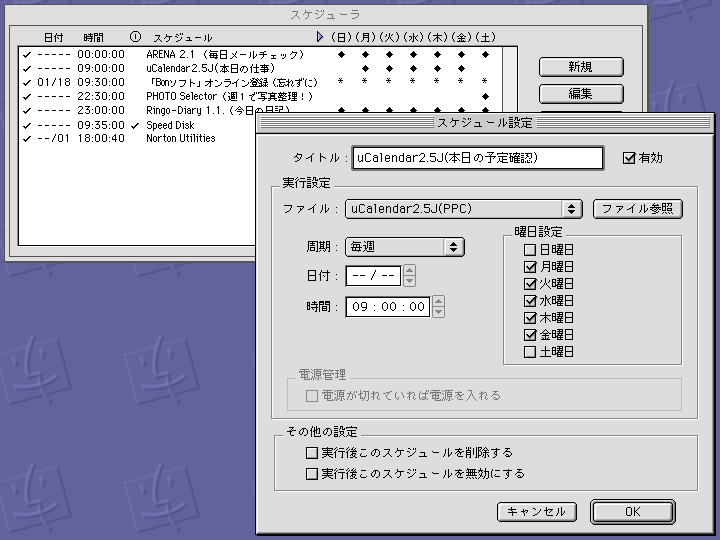Enable 実行後このスケジュールを無効にする checkbox

click(x=312, y=473)
